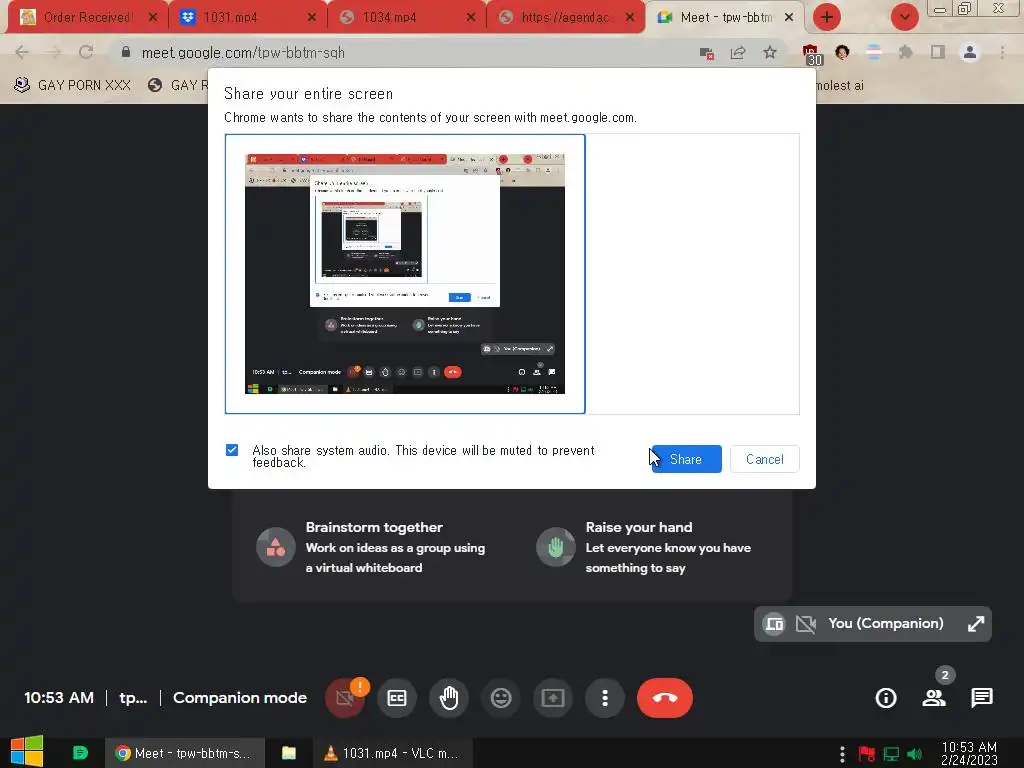Click the red flag tray icon

[867, 754]
